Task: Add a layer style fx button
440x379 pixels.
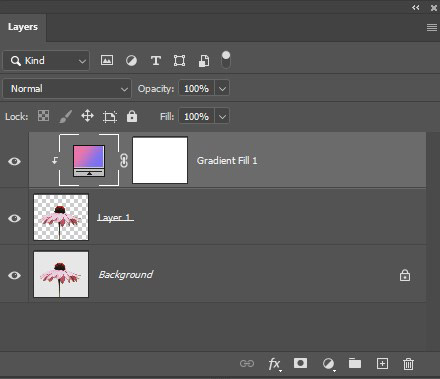Action: (275, 364)
